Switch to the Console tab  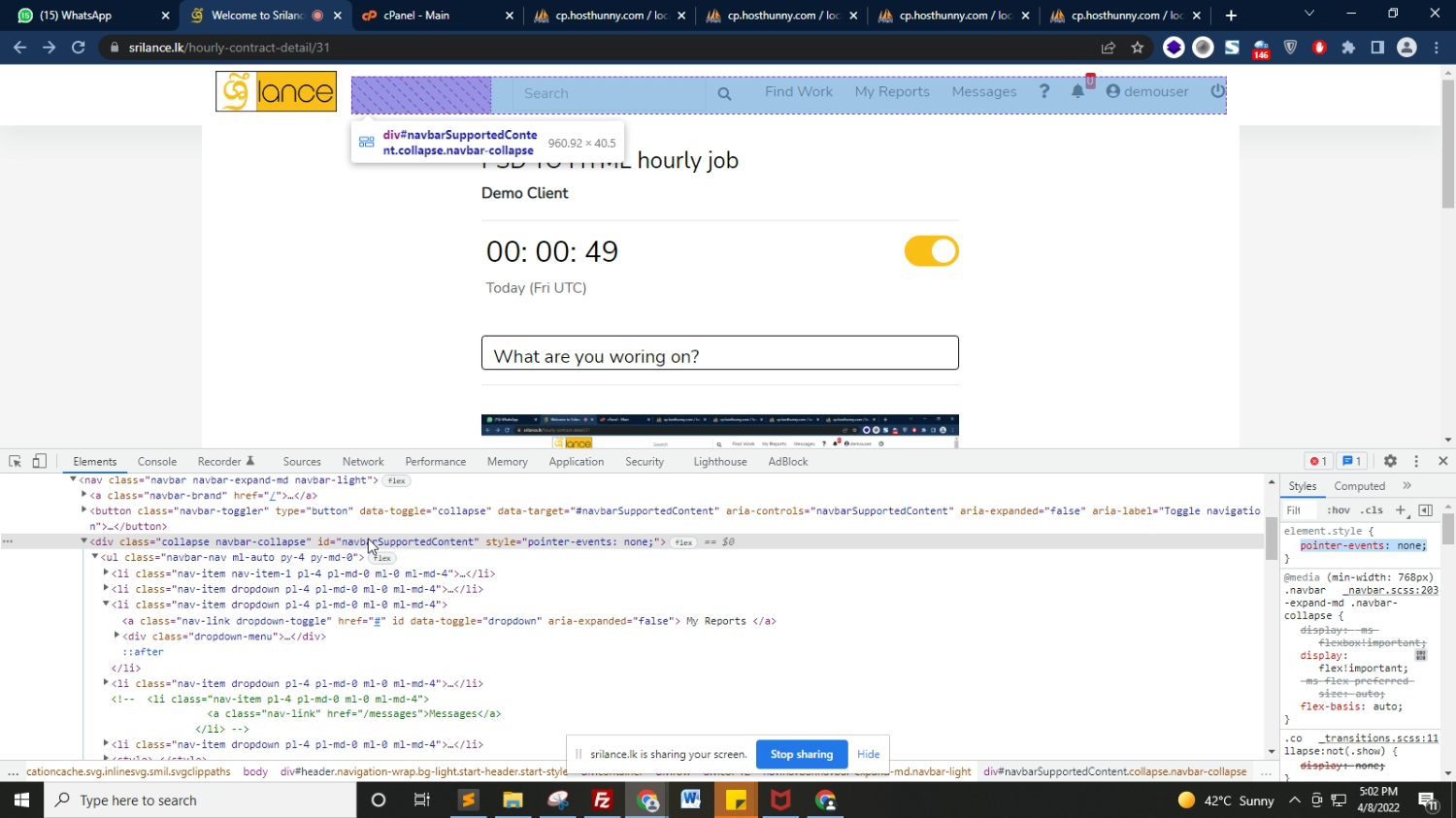coord(156,462)
